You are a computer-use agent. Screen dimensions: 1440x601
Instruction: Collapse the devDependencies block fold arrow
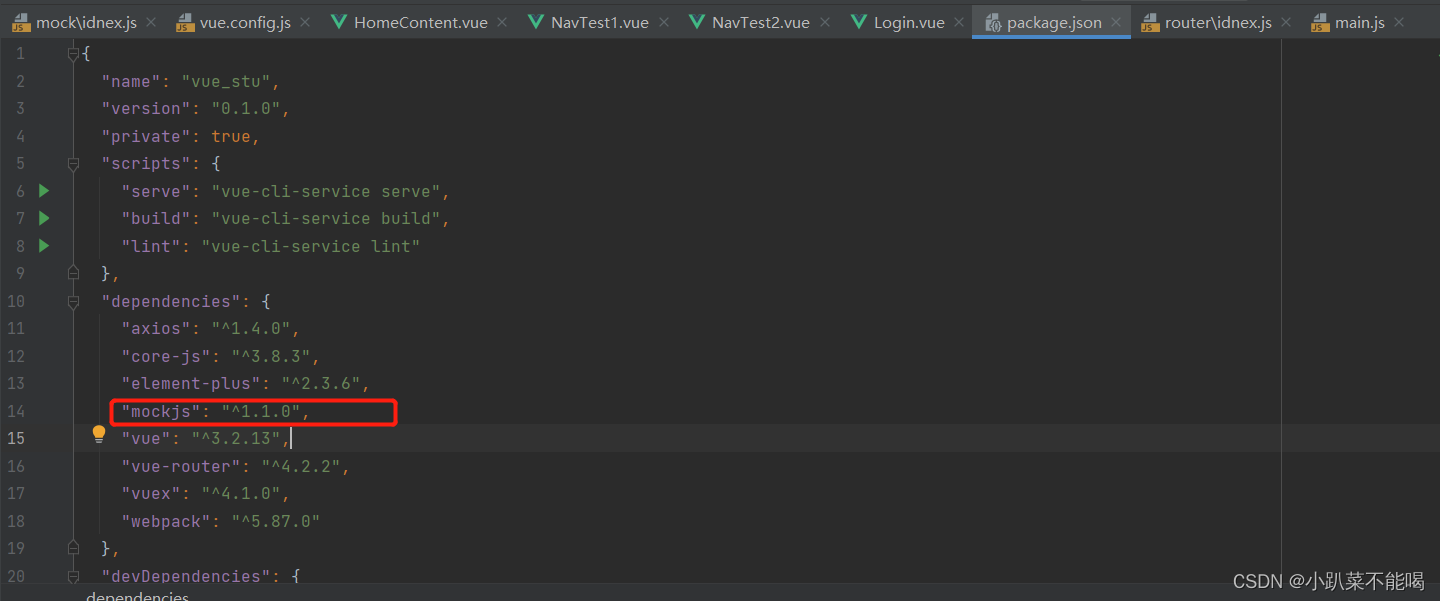pyautogui.click(x=72, y=575)
